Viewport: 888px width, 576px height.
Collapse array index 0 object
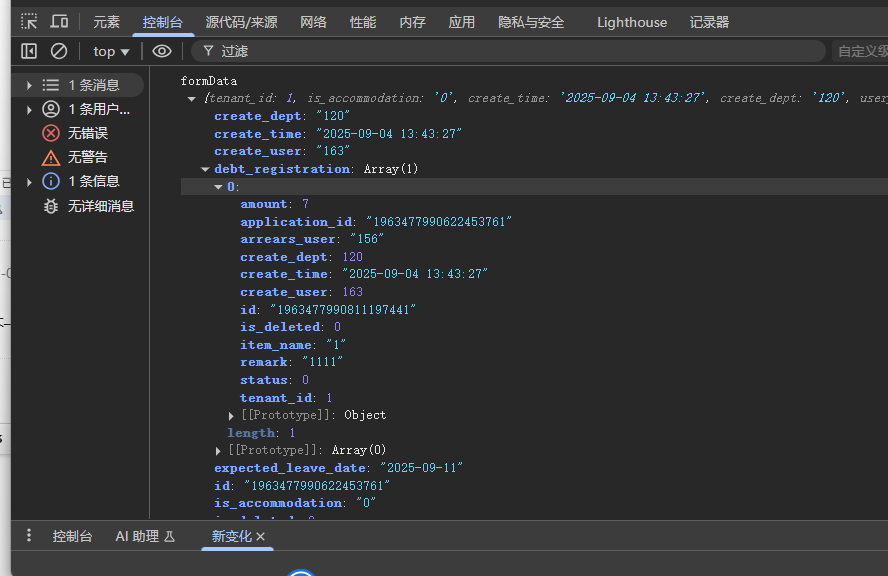218,186
